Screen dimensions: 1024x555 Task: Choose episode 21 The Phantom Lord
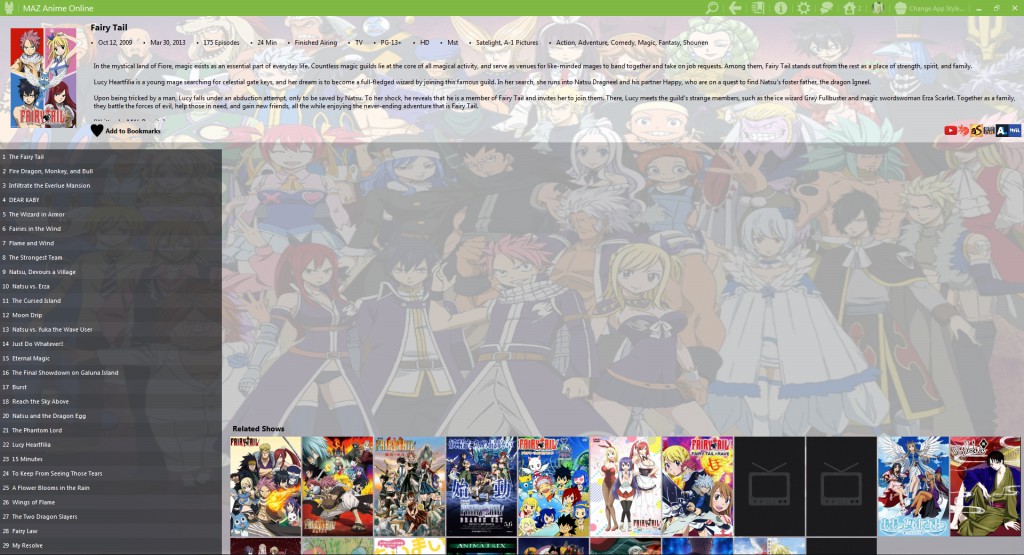[x=36, y=430]
